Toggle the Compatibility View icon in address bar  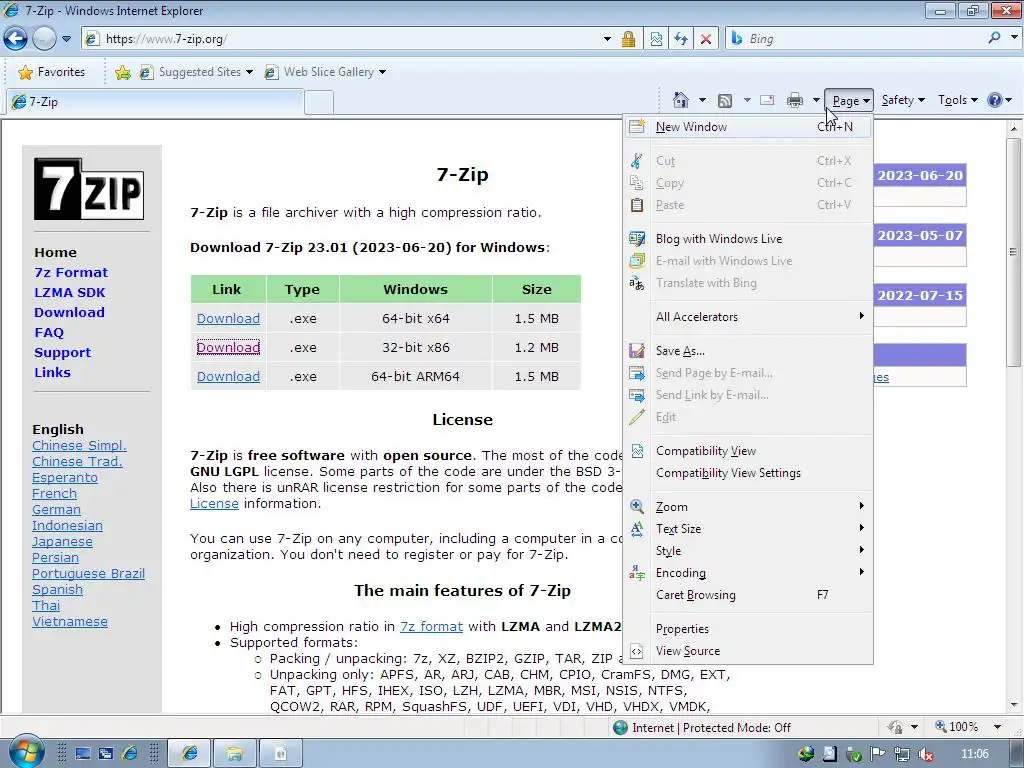point(656,39)
